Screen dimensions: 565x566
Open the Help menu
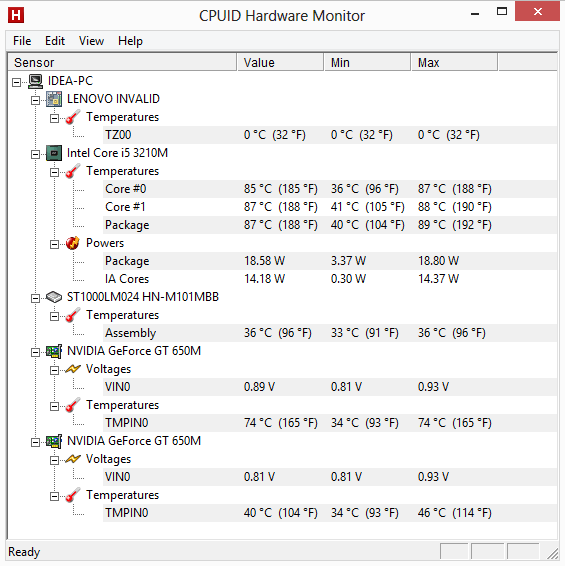click(x=130, y=41)
